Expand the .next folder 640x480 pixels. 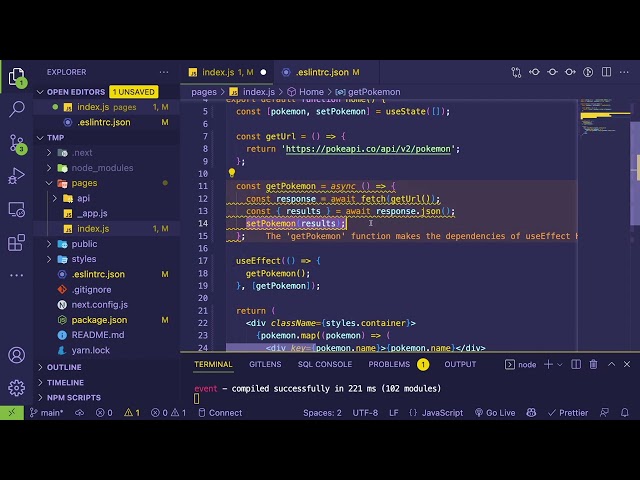click(49, 153)
